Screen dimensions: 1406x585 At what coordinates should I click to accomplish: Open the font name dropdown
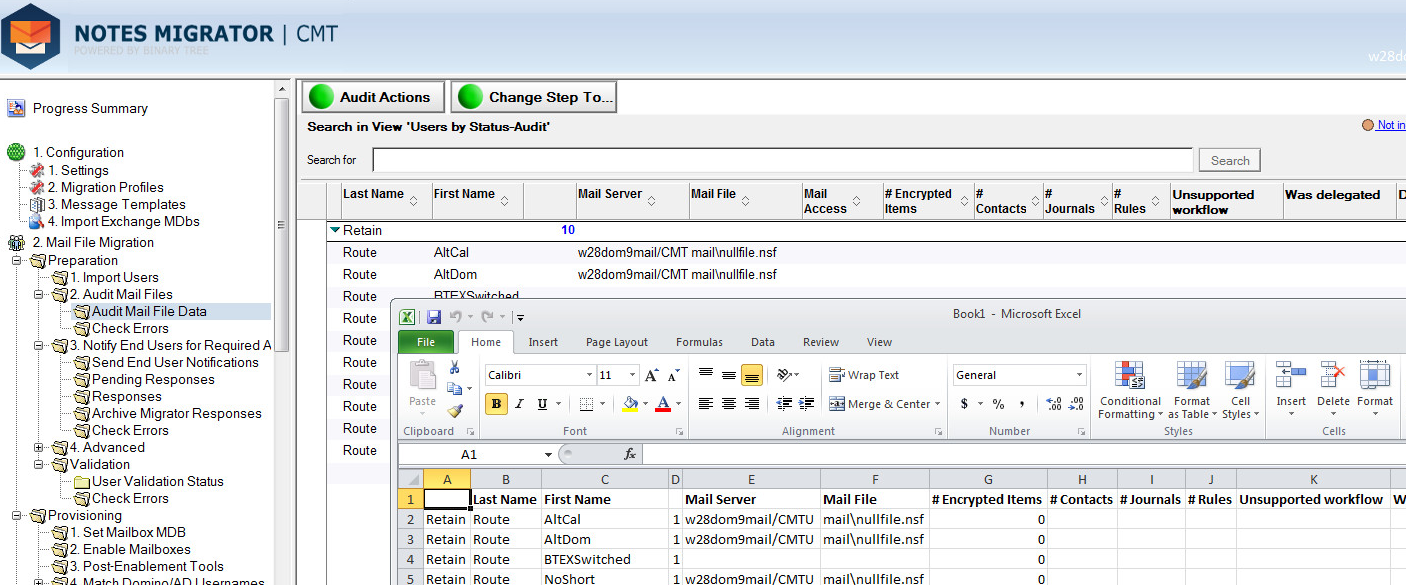pyautogui.click(x=589, y=376)
